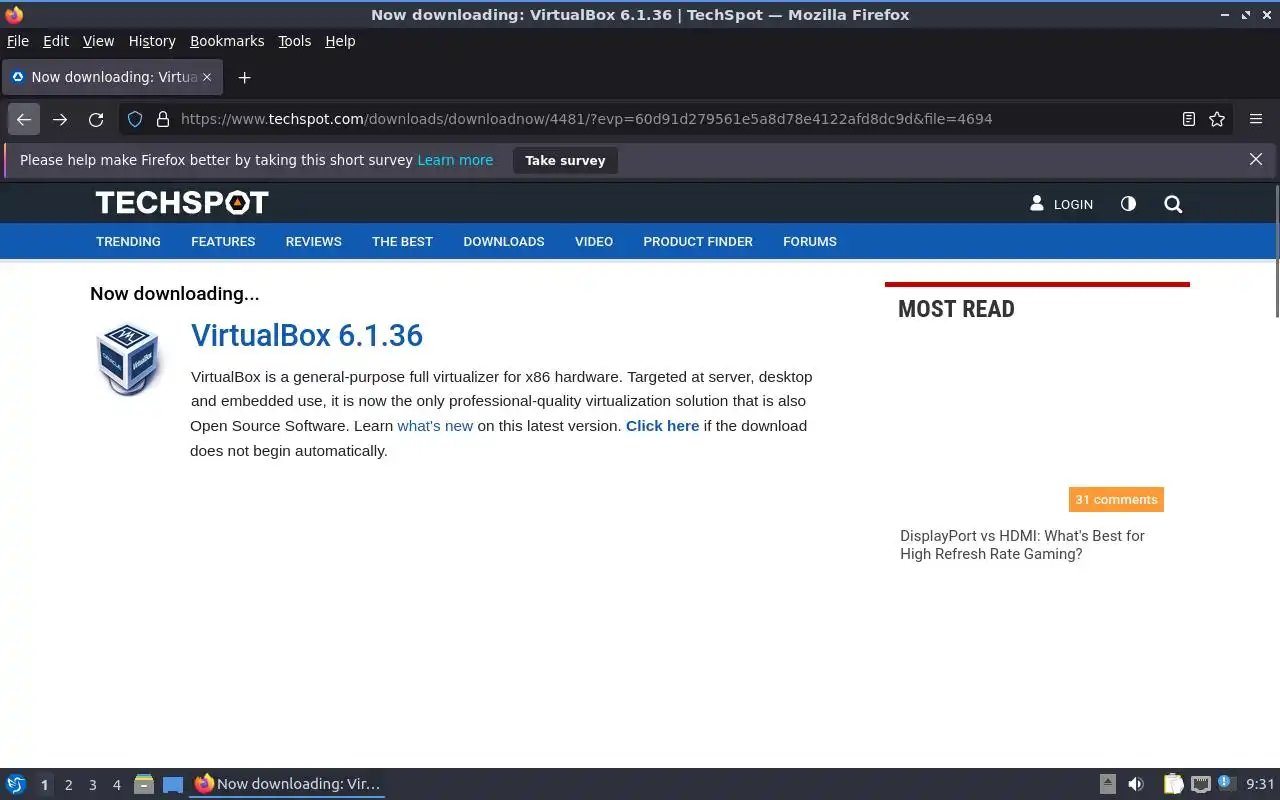Open the network connection tray icon

click(x=1201, y=784)
